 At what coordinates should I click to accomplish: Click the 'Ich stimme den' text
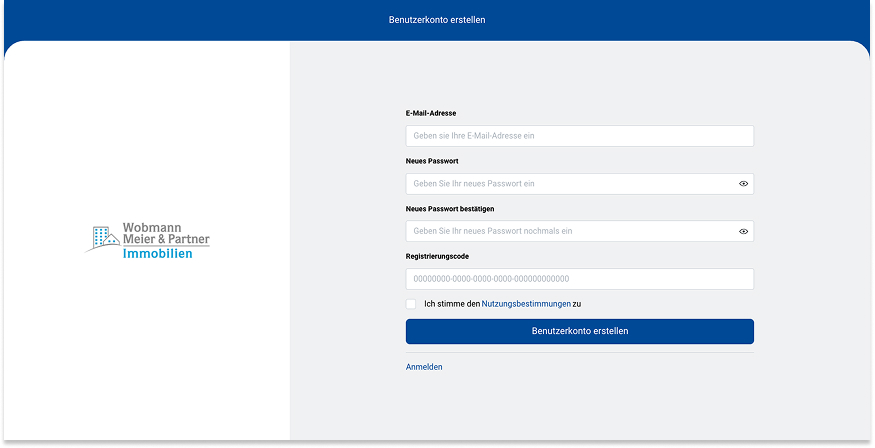click(x=452, y=304)
